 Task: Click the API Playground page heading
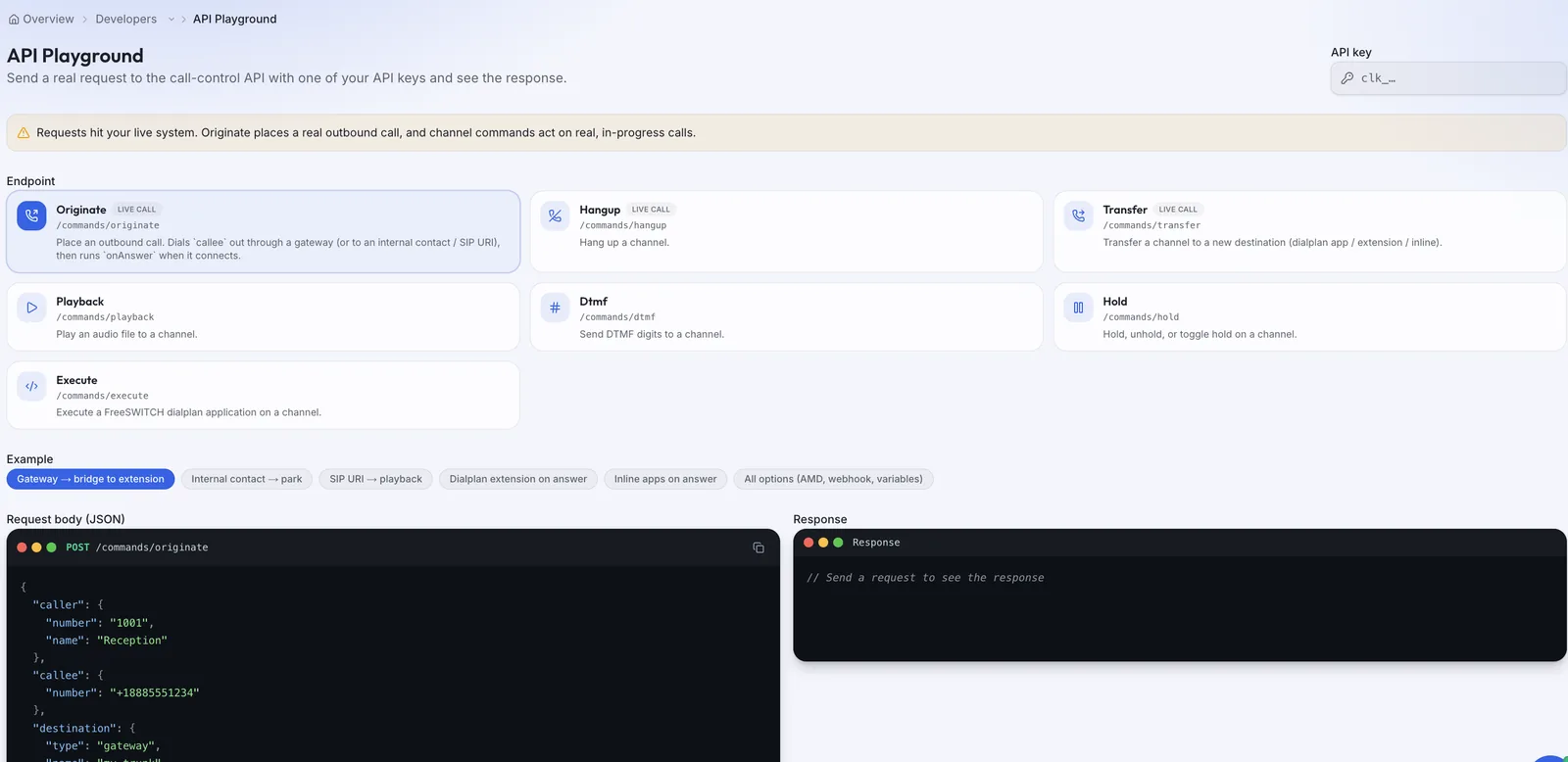[75, 56]
